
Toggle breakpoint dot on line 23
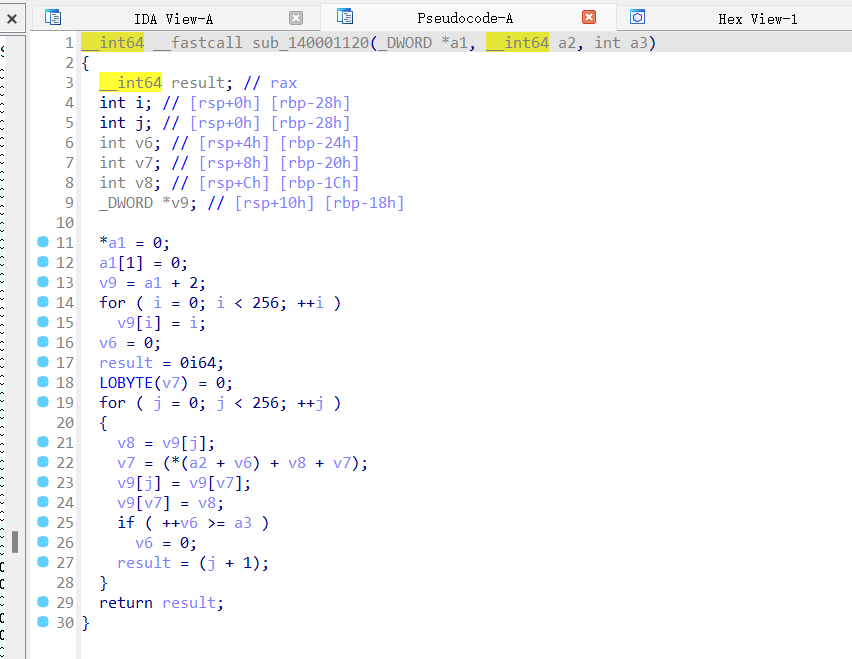(x=43, y=481)
